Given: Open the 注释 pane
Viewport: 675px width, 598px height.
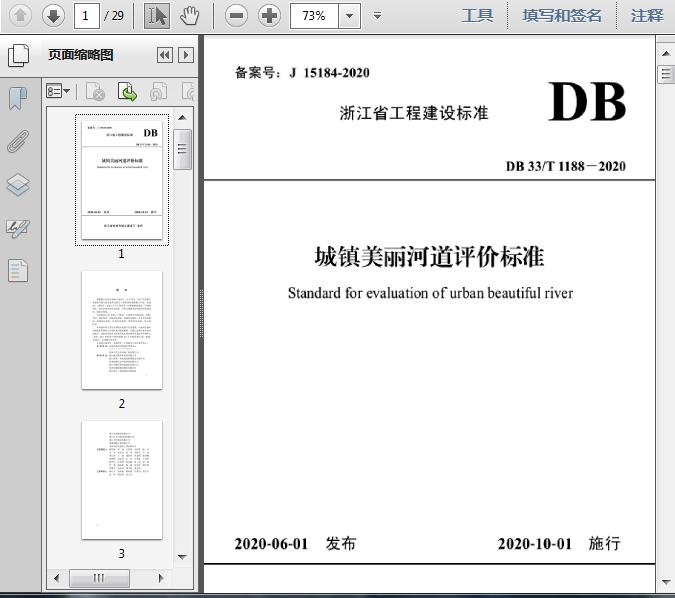Looking at the screenshot, I should pyautogui.click(x=647, y=16).
